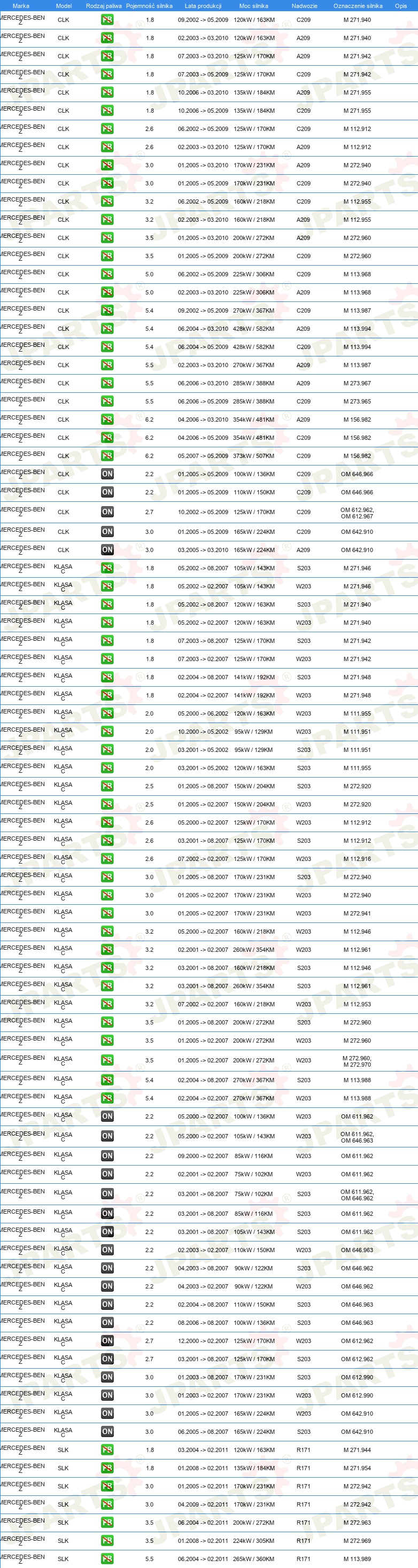Click diesel ON icon in Klasa C 75kW S203 row

tap(107, 1194)
